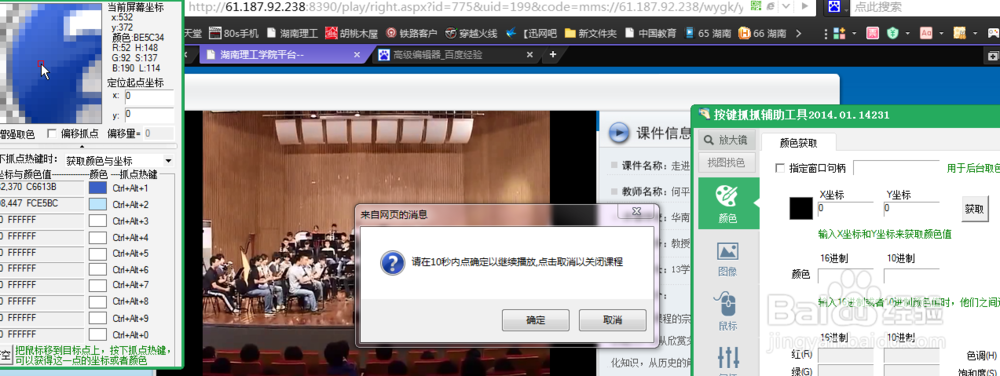1000x376 pixels.
Task: Switch to the 颜色获取 tab
Action: pyautogui.click(x=799, y=143)
